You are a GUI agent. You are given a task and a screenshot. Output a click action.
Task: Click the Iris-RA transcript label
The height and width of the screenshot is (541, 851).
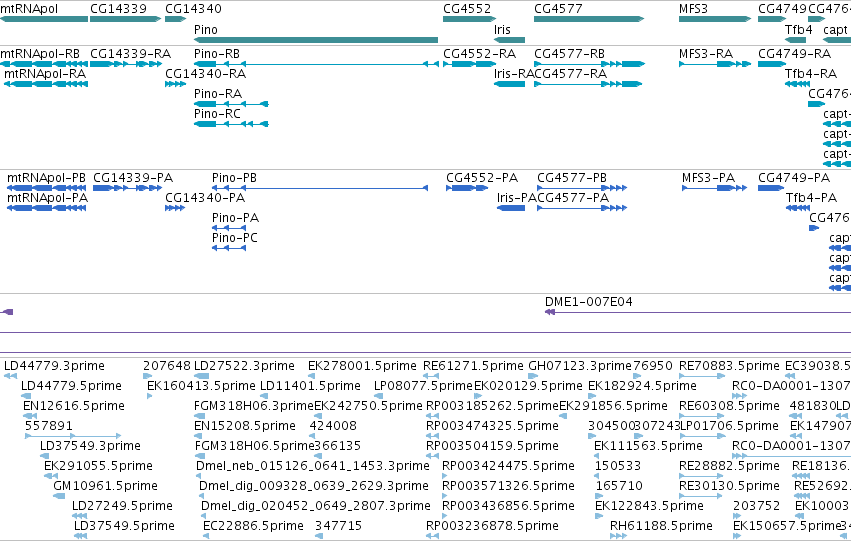point(514,74)
